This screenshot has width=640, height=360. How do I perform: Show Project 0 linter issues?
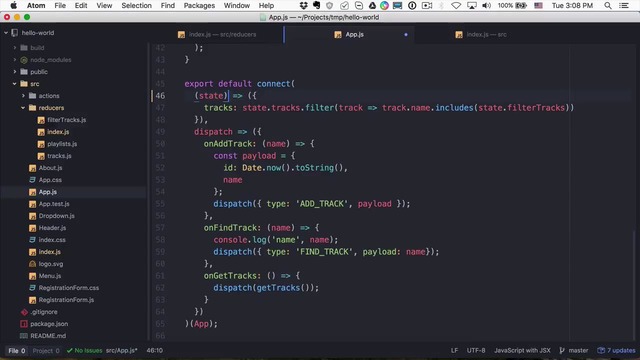coord(46,350)
